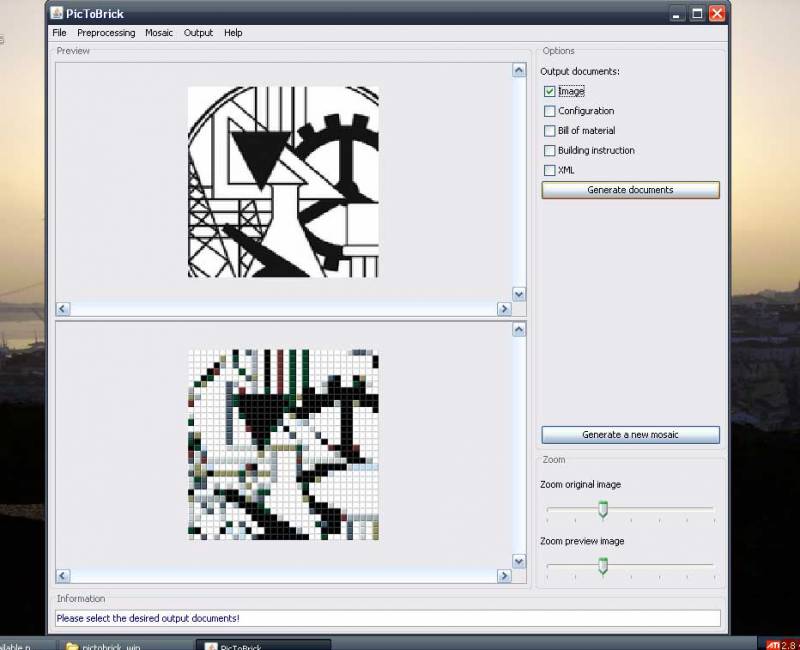Click the up arrow of original image scrollbar
Viewport: 800px width, 650px height.
(x=519, y=70)
